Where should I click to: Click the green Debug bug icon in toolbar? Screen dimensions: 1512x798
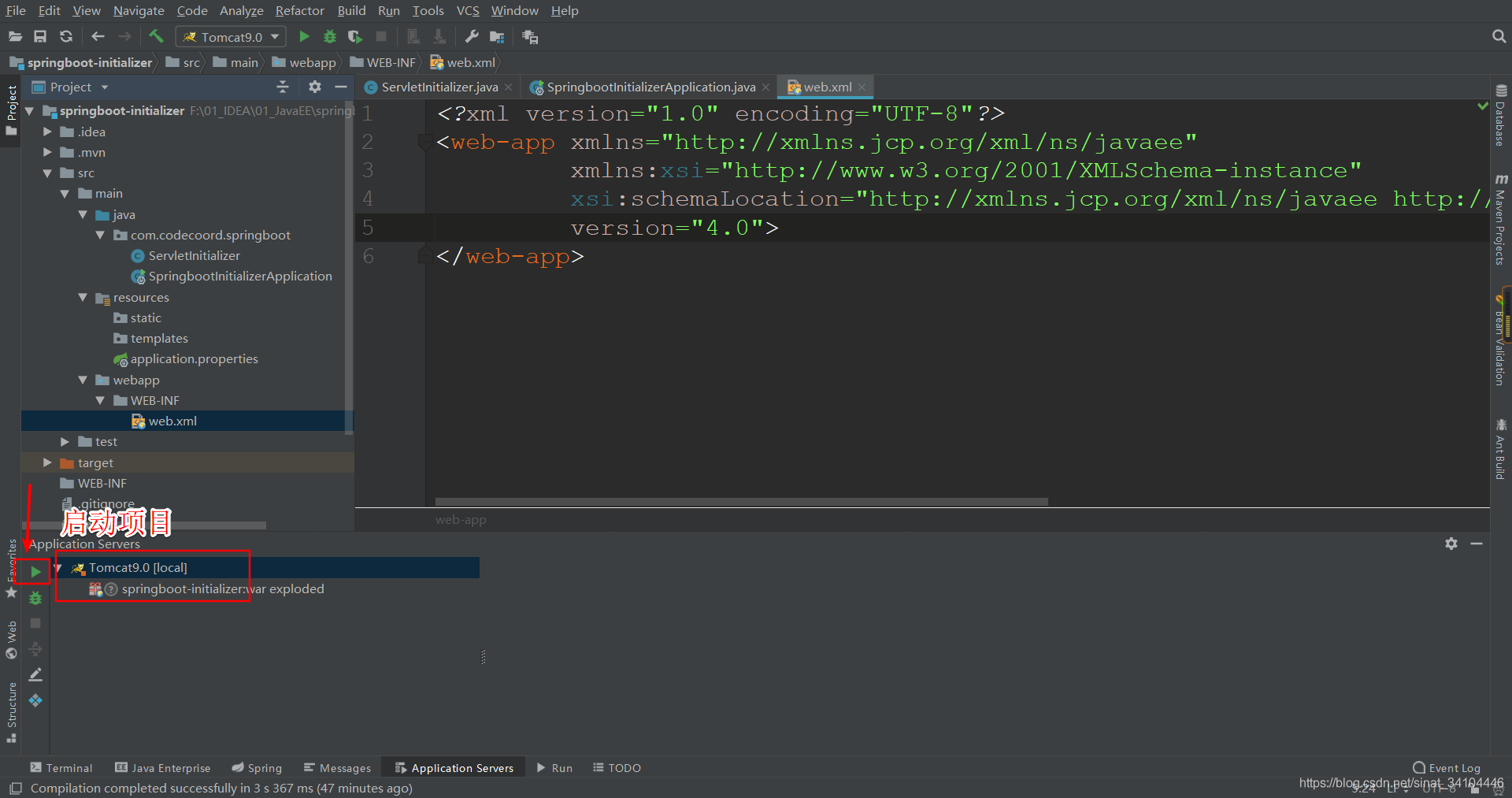click(x=330, y=36)
